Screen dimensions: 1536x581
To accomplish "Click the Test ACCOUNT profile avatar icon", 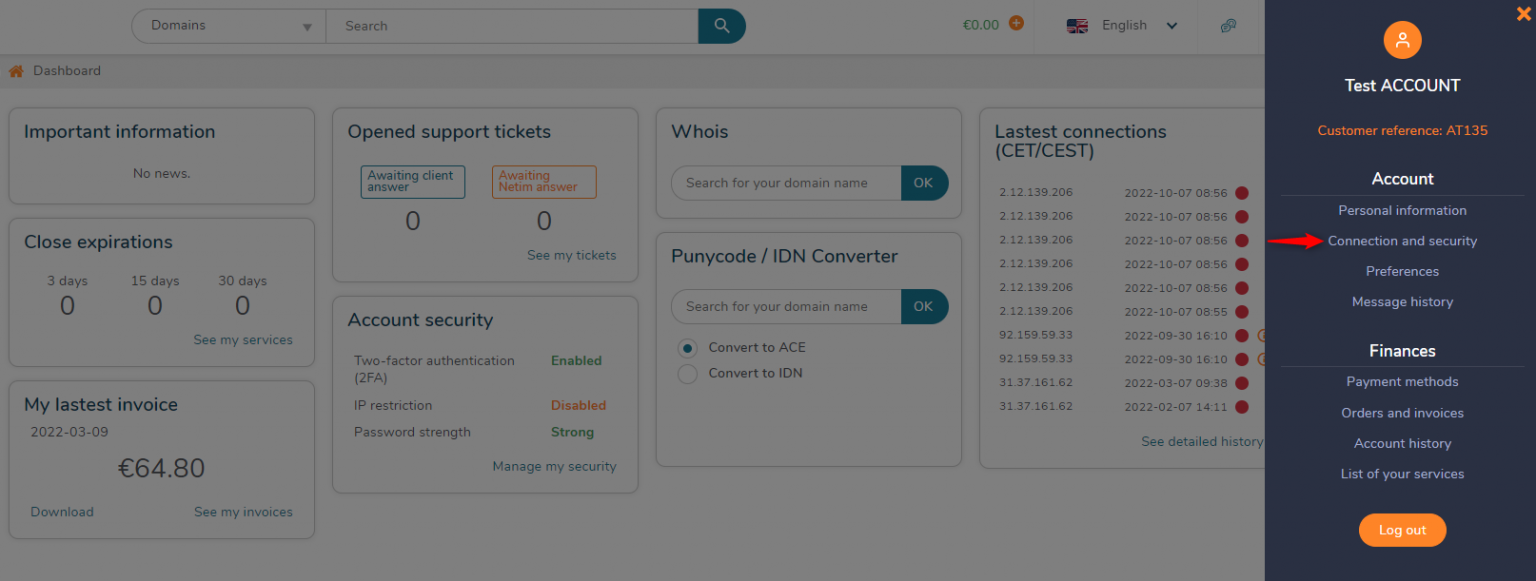I will tap(1402, 40).
